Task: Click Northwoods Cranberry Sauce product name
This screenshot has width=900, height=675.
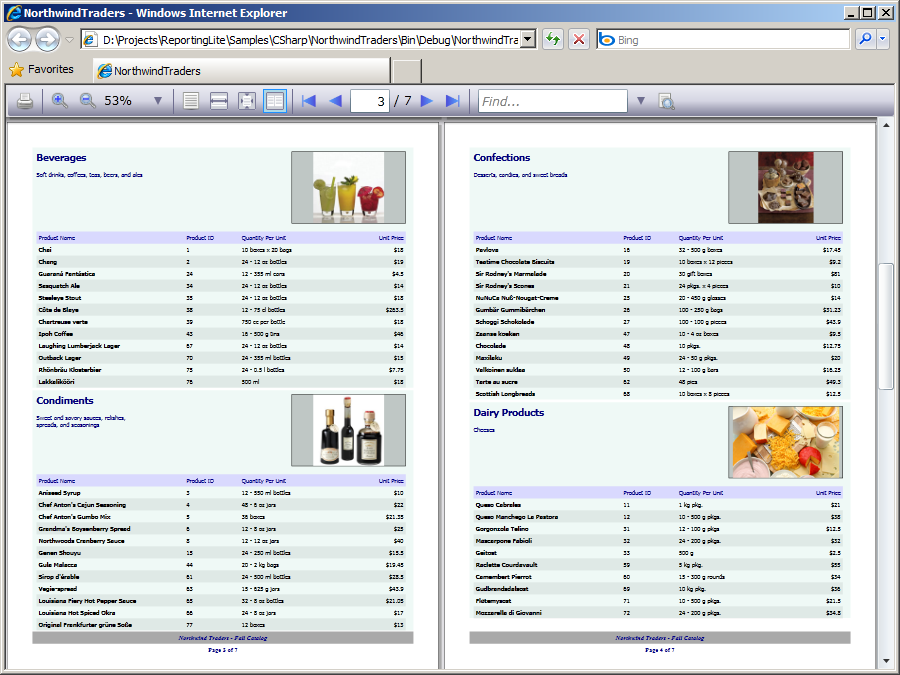Action: 82,541
